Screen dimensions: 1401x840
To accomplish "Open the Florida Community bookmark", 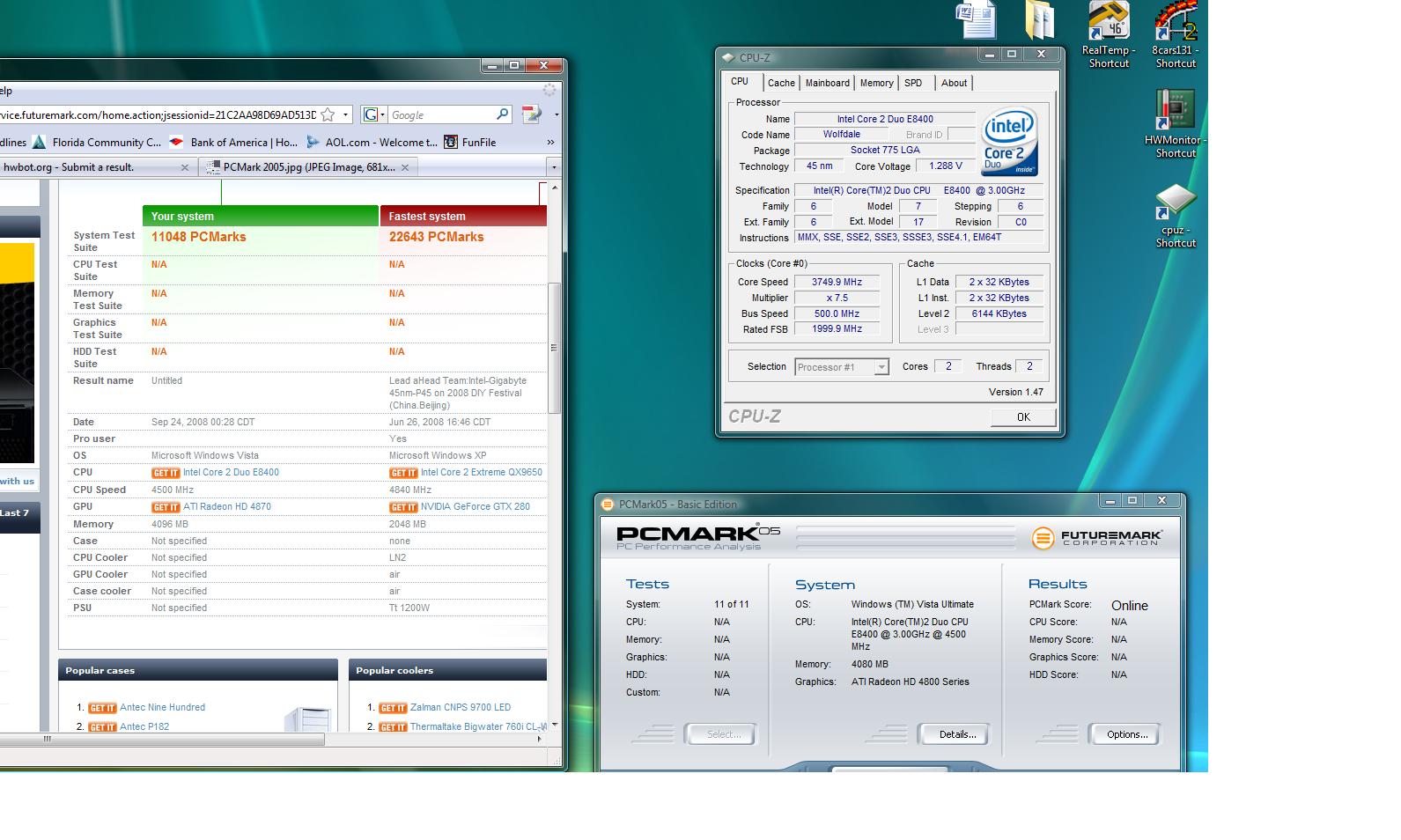I will click(97, 142).
